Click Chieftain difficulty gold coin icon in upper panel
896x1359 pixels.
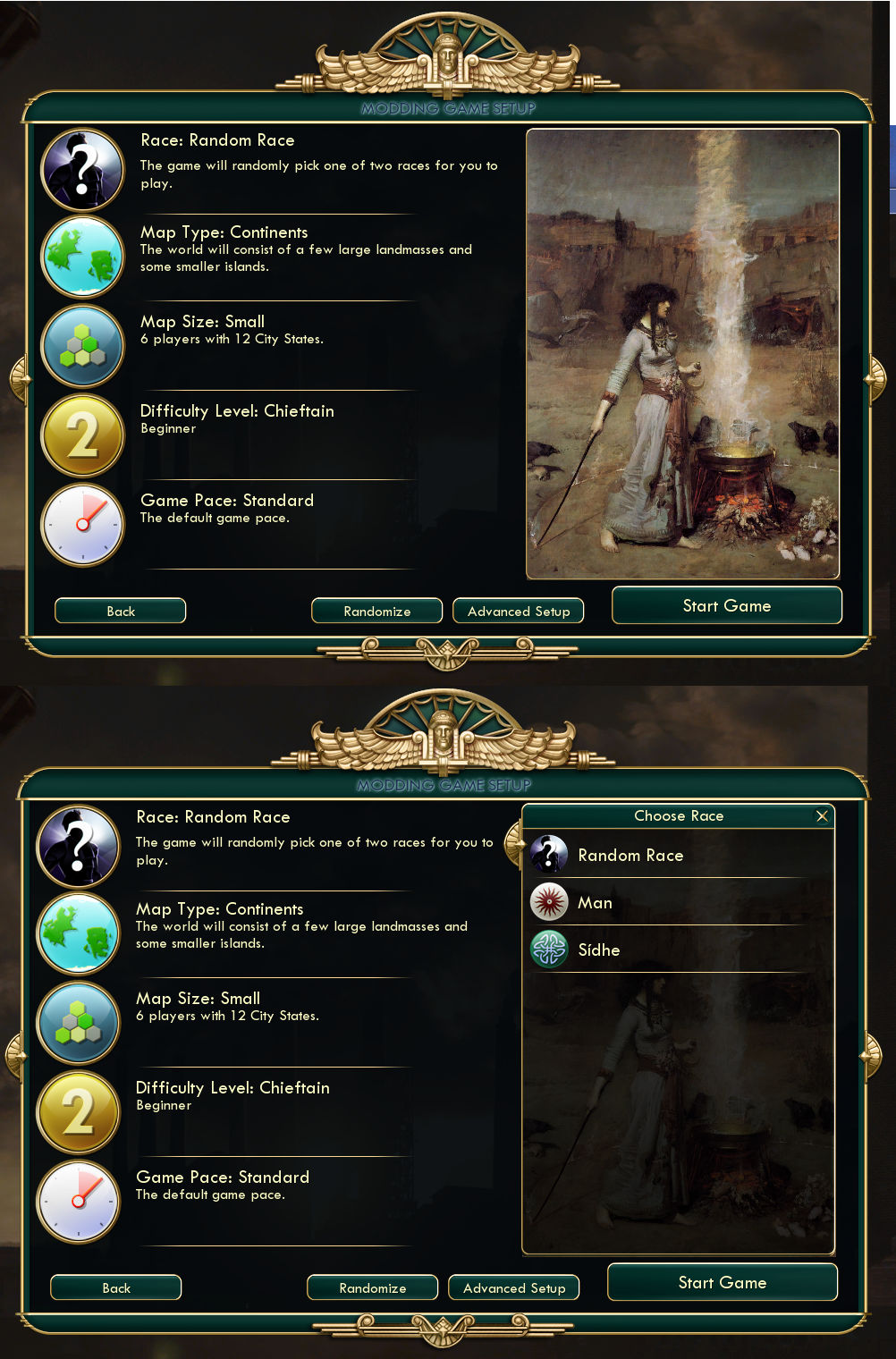pos(82,435)
